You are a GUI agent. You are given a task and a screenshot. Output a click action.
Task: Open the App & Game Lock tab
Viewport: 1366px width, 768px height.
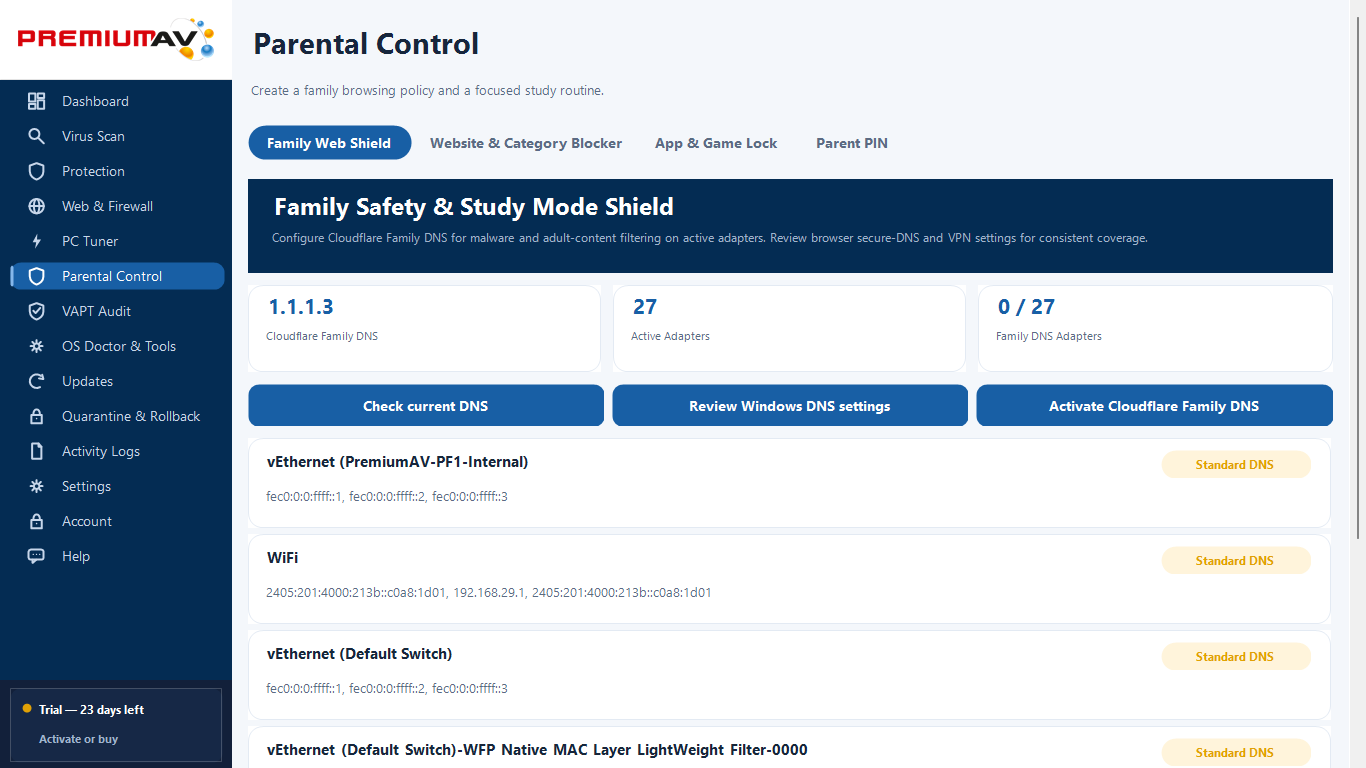pos(716,143)
